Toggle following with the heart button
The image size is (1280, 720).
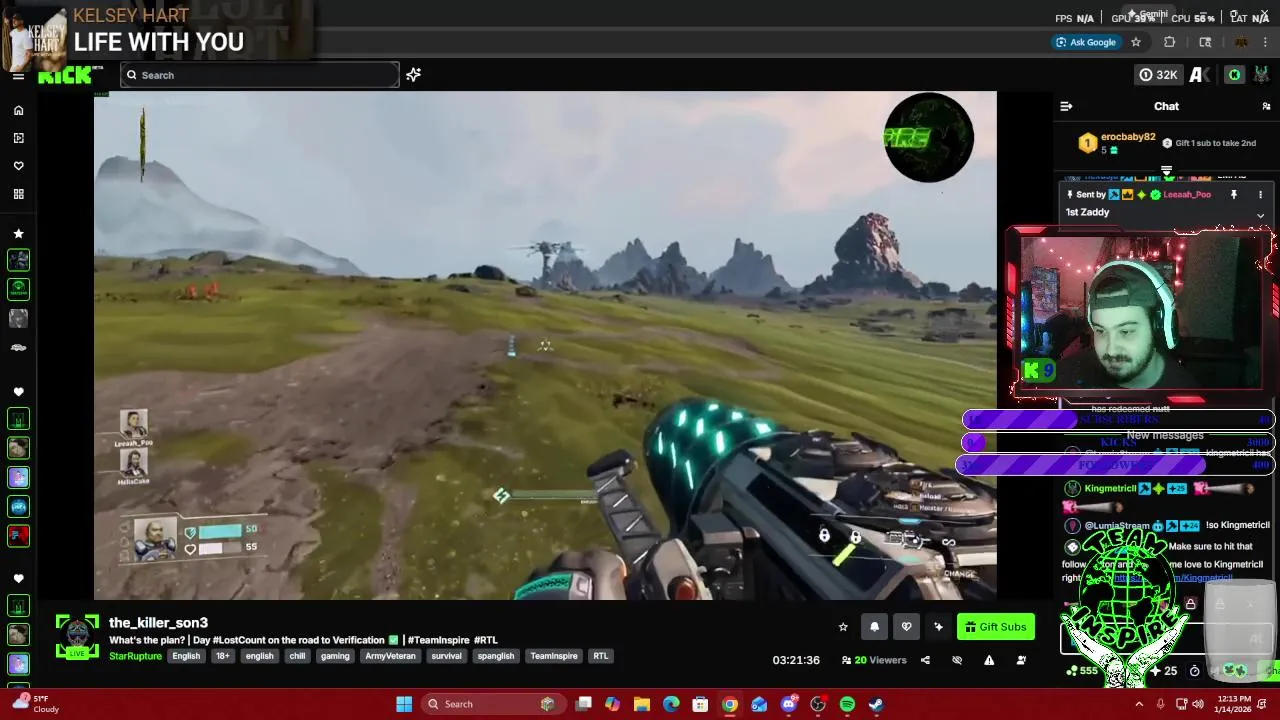[x=906, y=627]
